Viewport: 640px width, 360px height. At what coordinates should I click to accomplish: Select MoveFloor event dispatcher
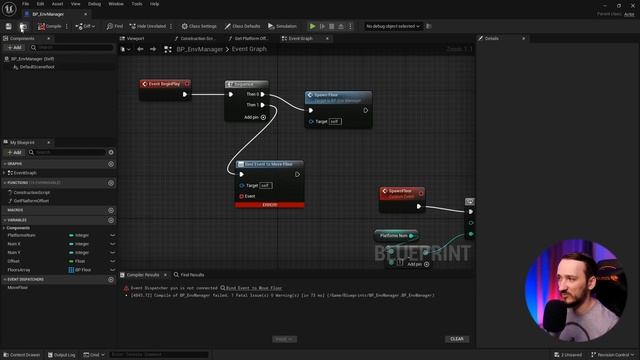(x=18, y=288)
